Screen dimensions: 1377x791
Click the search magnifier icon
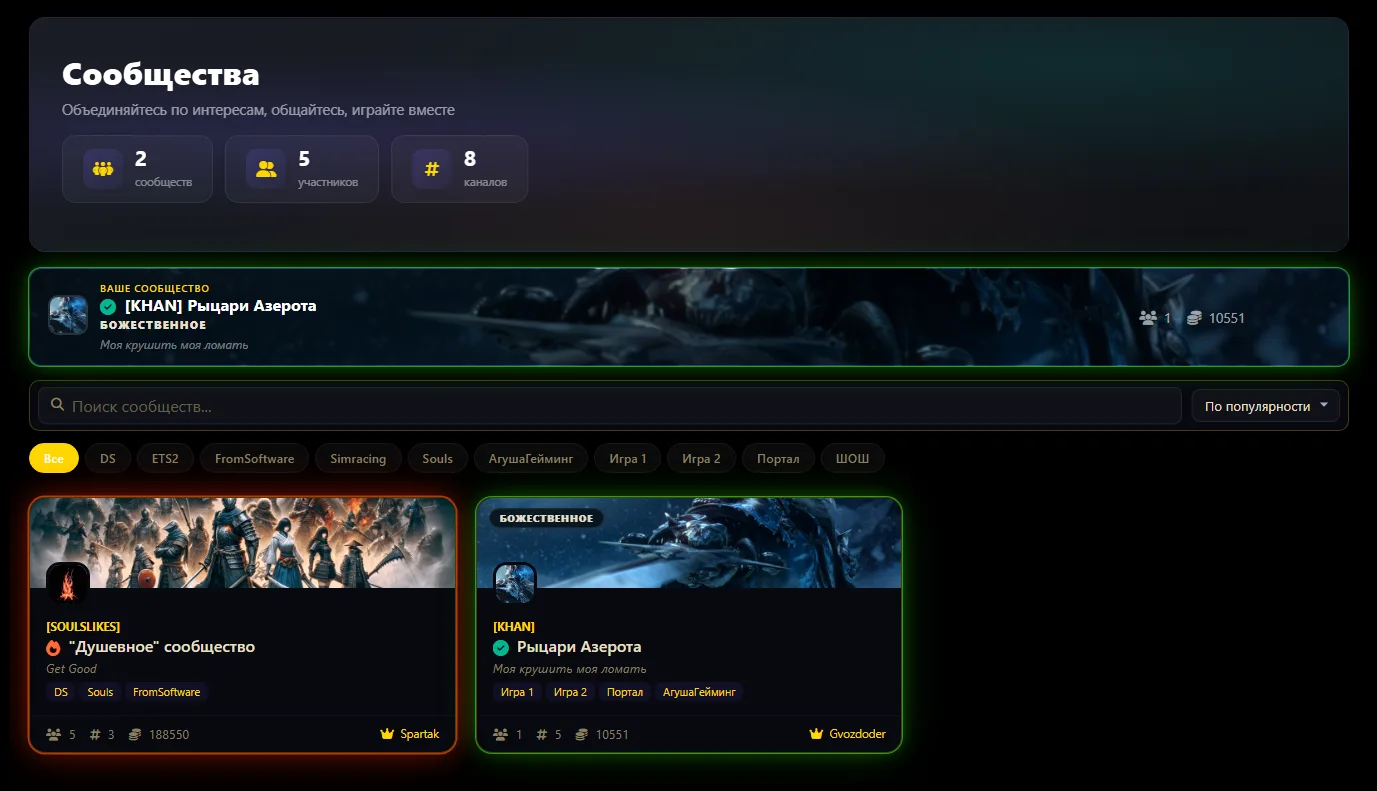click(58, 406)
